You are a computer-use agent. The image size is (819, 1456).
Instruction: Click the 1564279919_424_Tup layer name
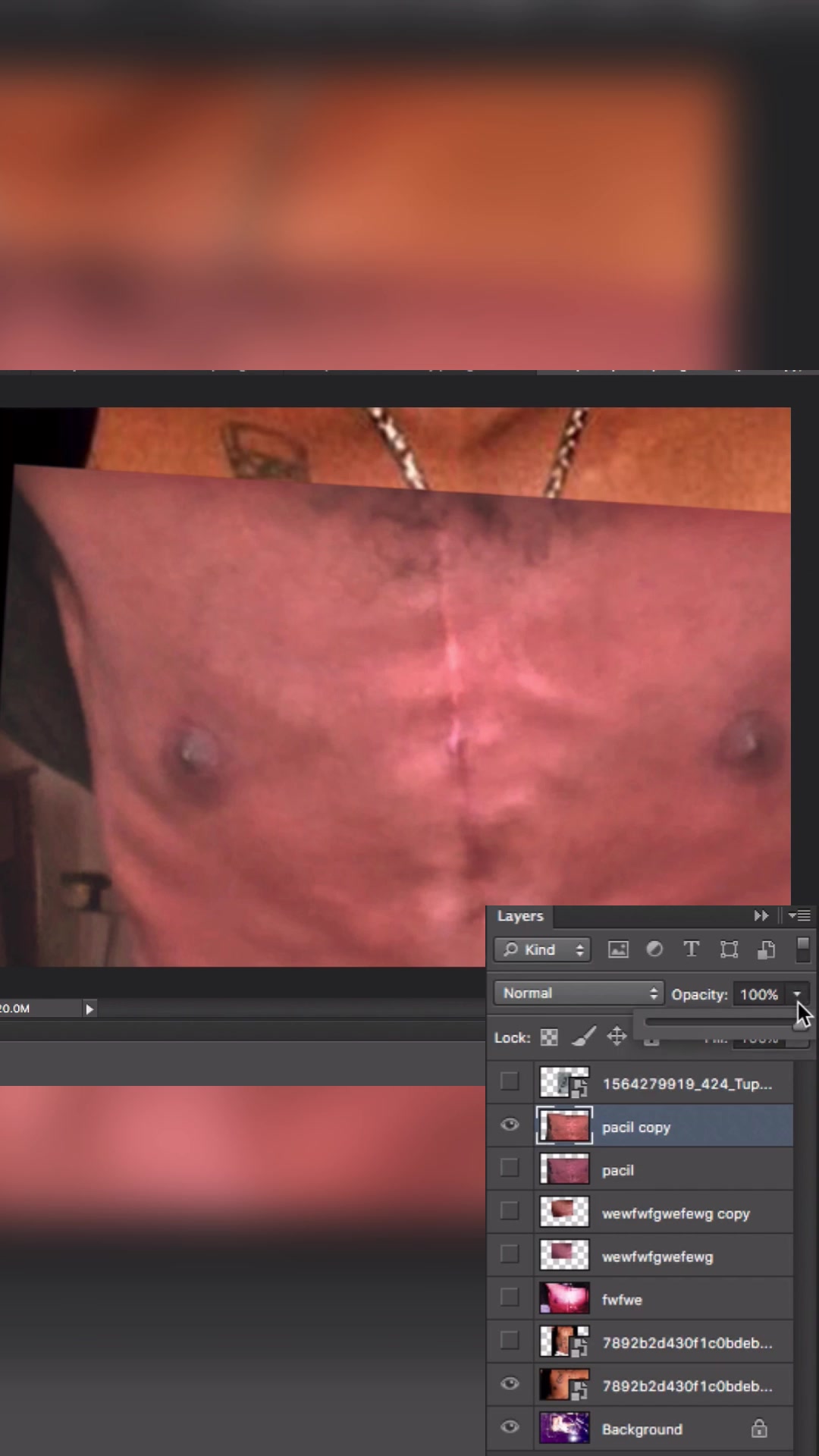(x=687, y=1084)
